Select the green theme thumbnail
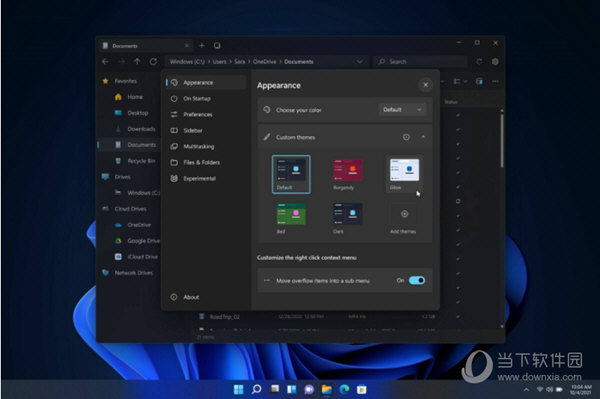This screenshot has width=600, height=399. pyautogui.click(x=291, y=218)
